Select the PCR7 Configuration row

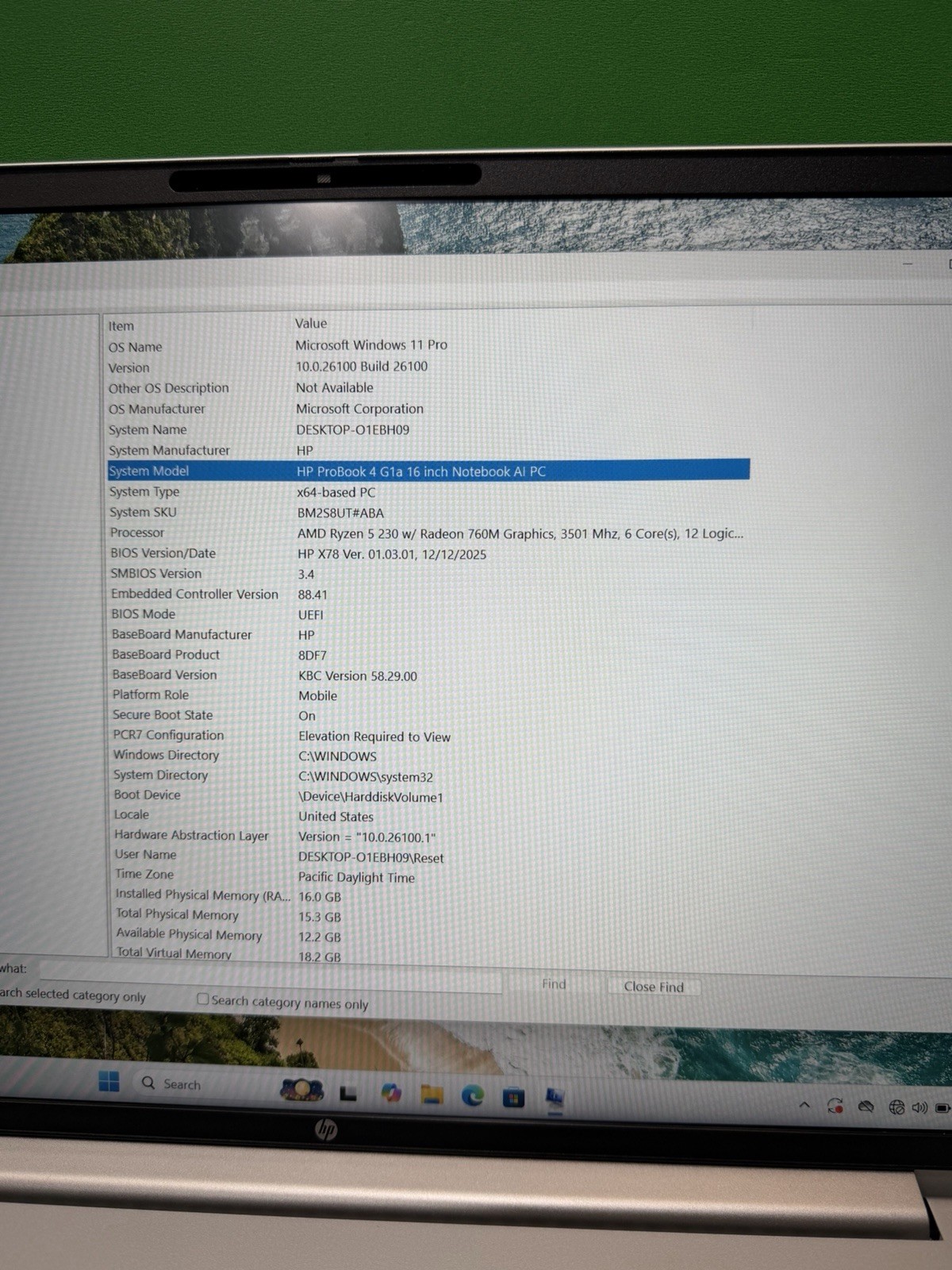pos(428,736)
